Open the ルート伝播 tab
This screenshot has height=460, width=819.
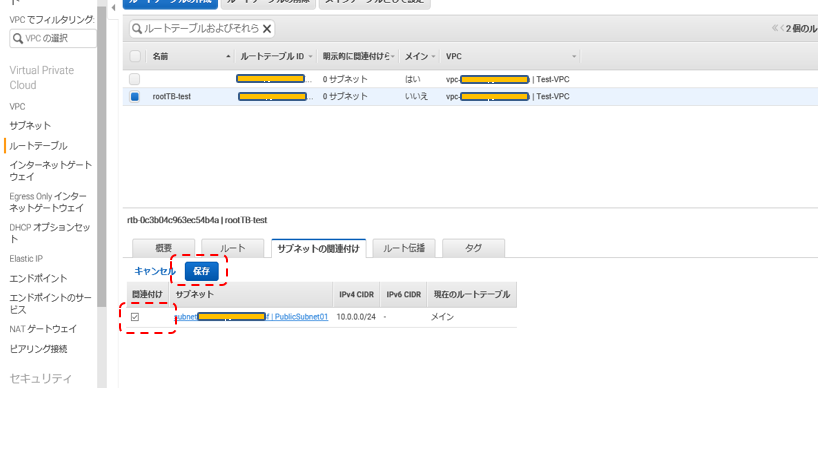pyautogui.click(x=404, y=248)
